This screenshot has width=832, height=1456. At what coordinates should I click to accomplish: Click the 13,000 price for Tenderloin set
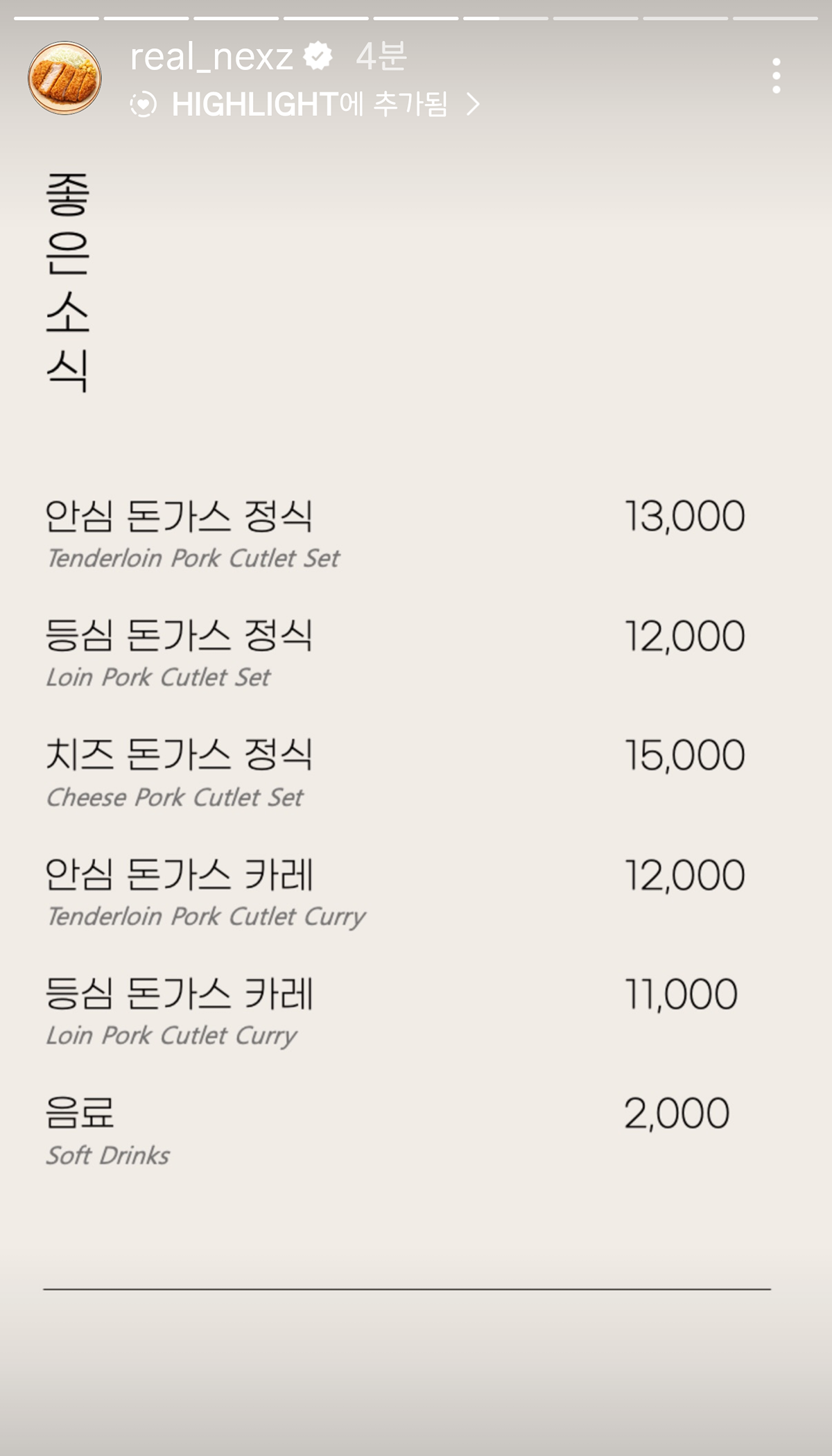pyautogui.click(x=685, y=517)
